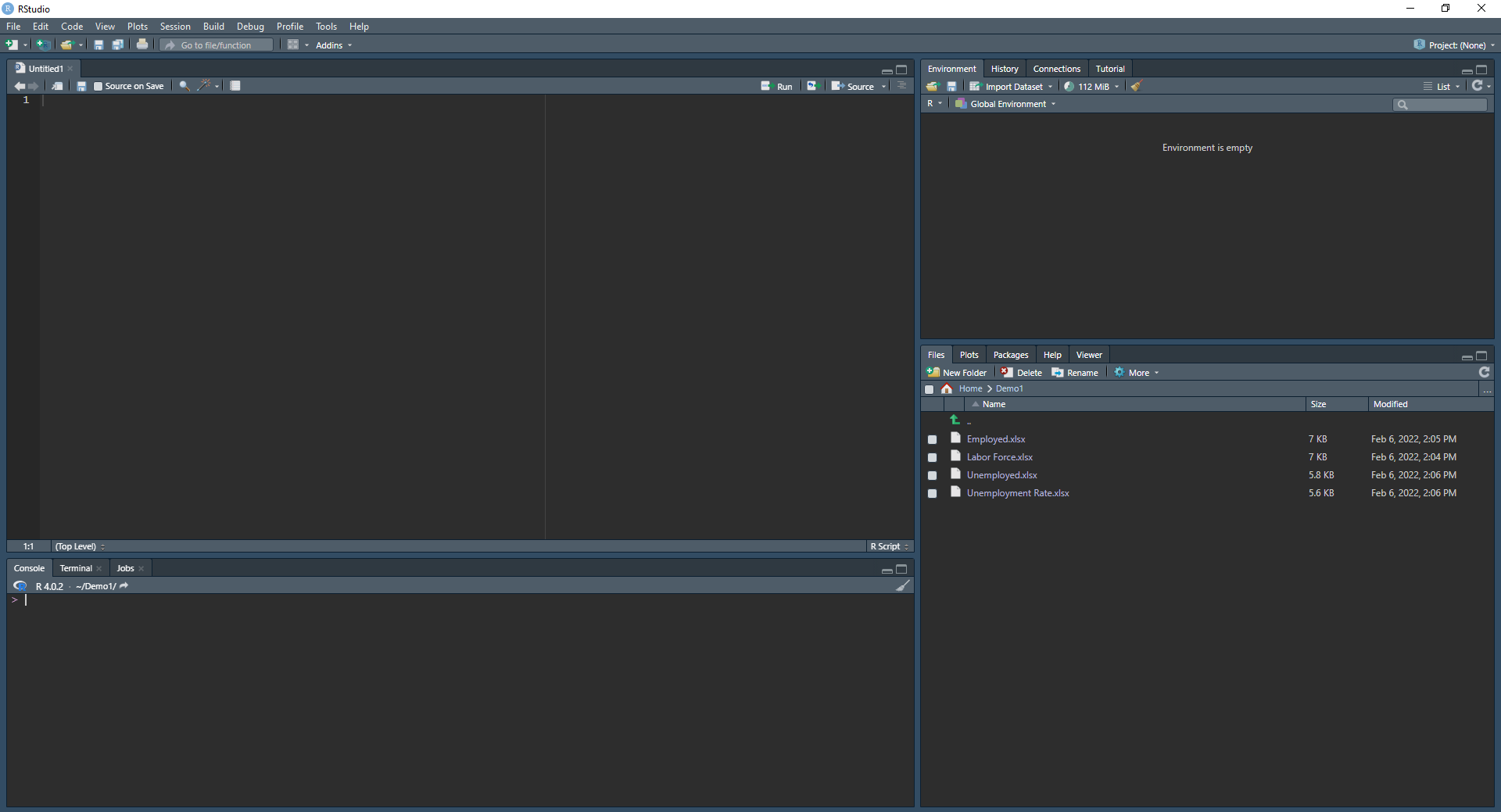Save all open documents
The height and width of the screenshot is (812, 1501).
pos(118,45)
